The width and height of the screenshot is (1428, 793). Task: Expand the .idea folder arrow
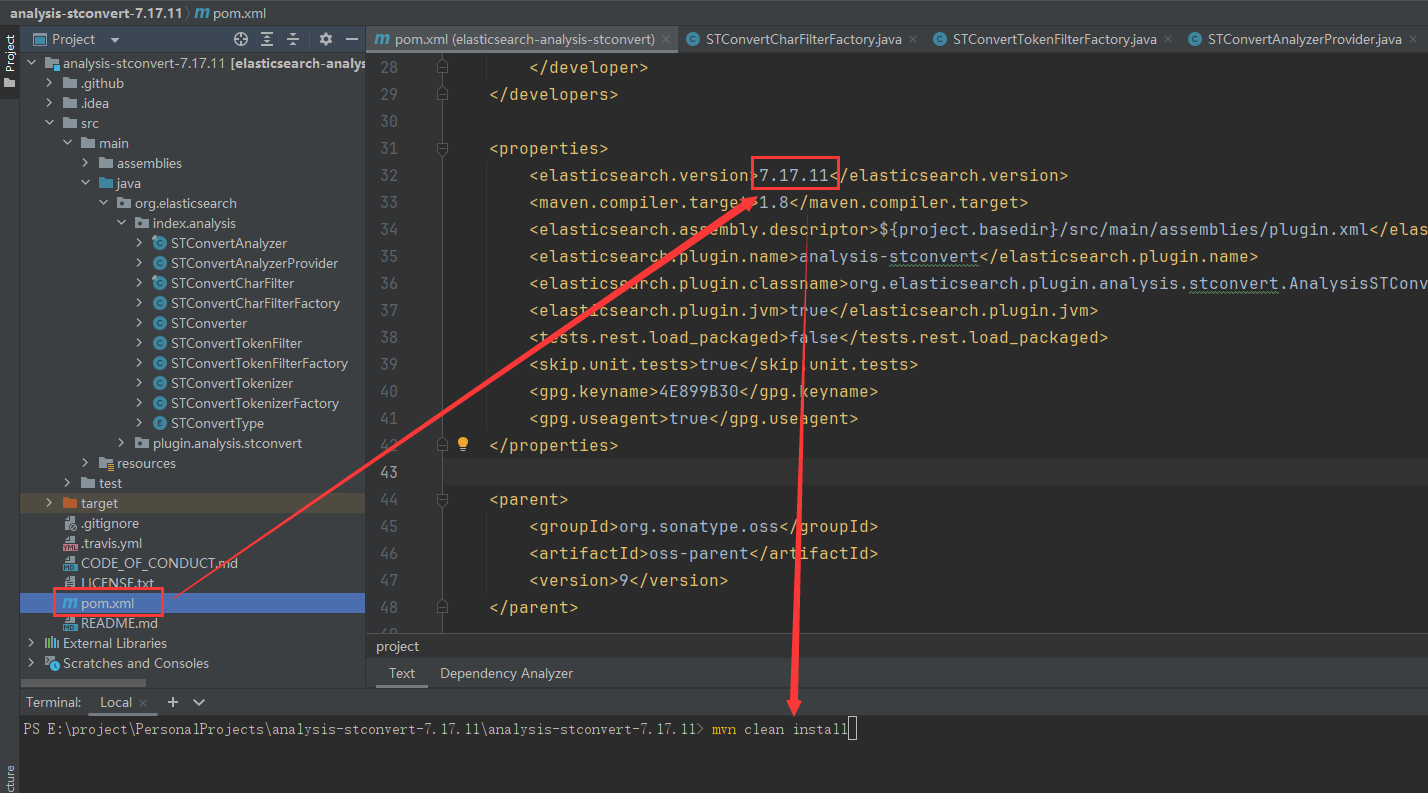click(49, 103)
